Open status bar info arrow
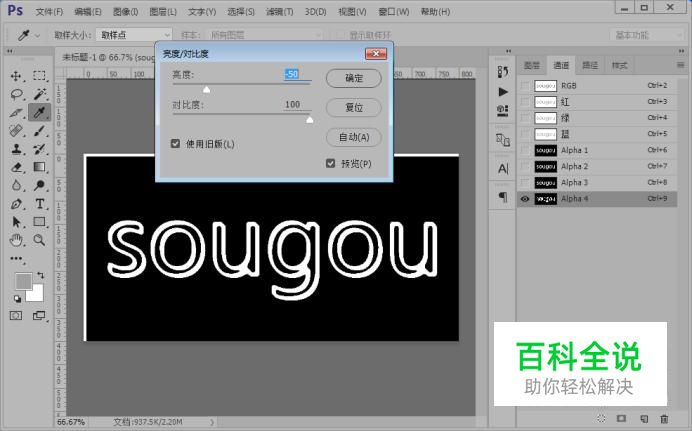 (x=212, y=422)
